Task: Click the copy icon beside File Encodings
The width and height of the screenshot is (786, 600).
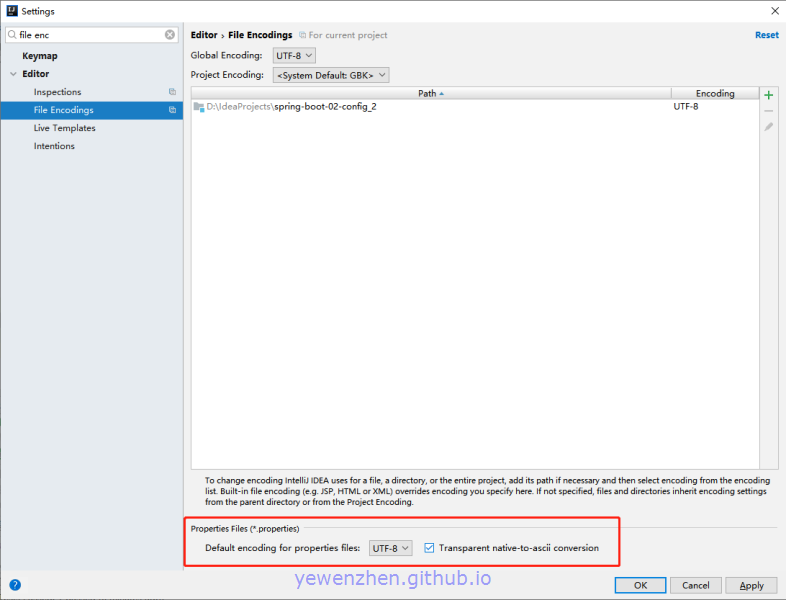Action: [172, 110]
